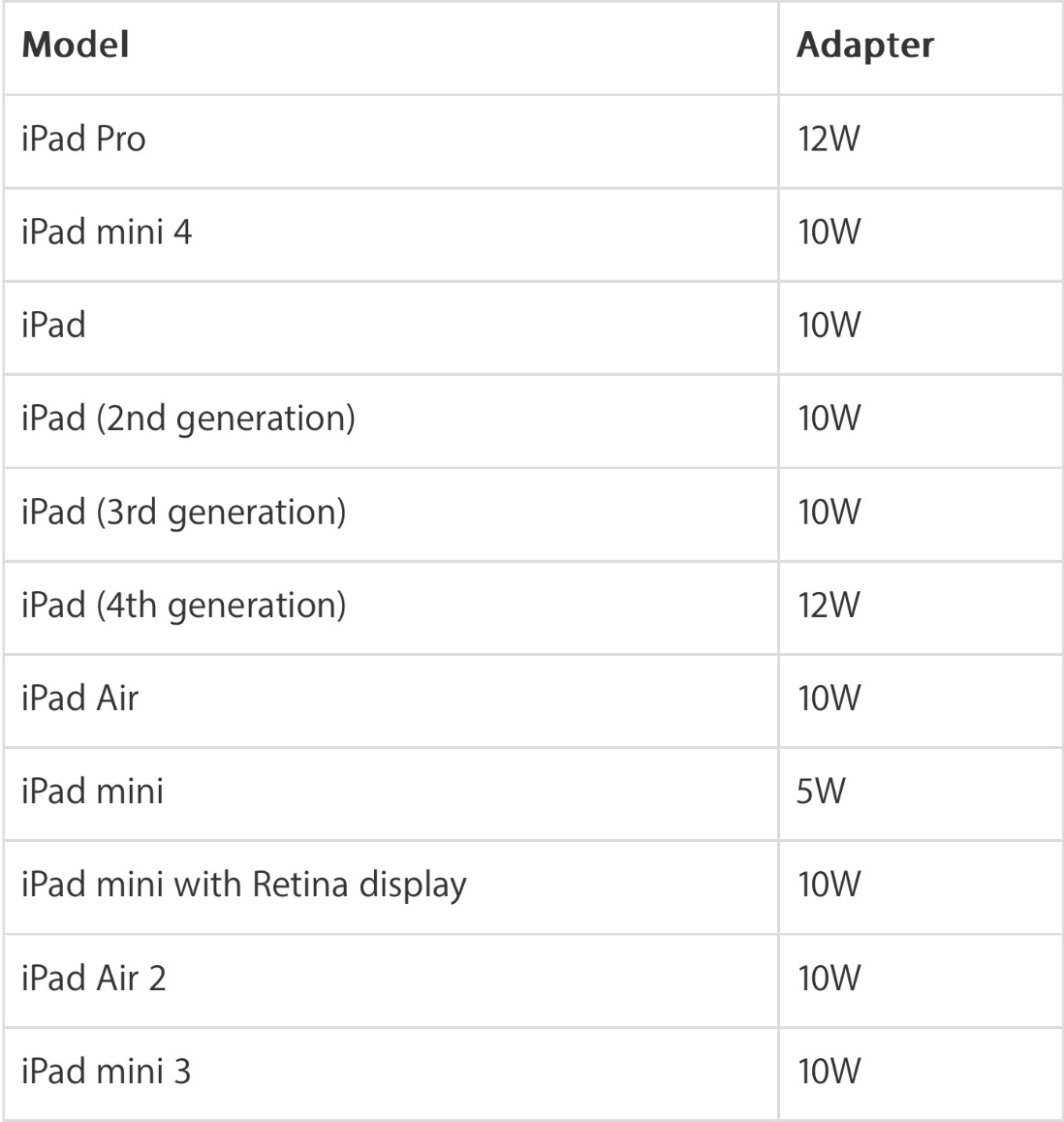
Task: Click the 10W value for iPad mini 3
Action: coord(829,1072)
